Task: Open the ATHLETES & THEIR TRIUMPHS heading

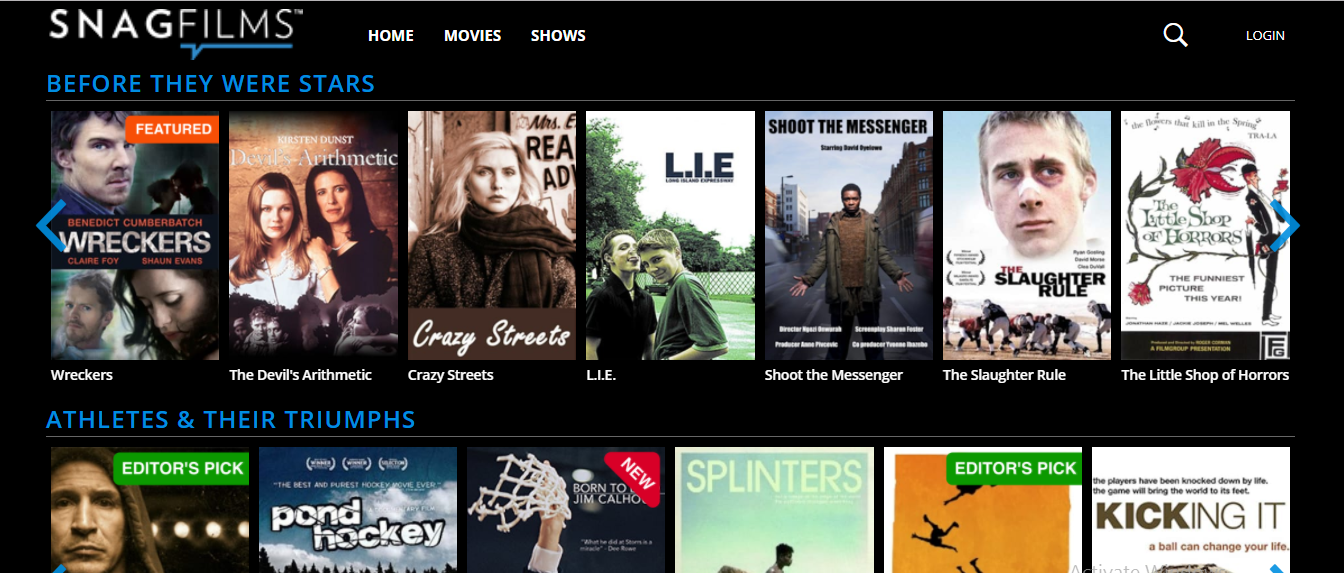Action: pos(231,419)
